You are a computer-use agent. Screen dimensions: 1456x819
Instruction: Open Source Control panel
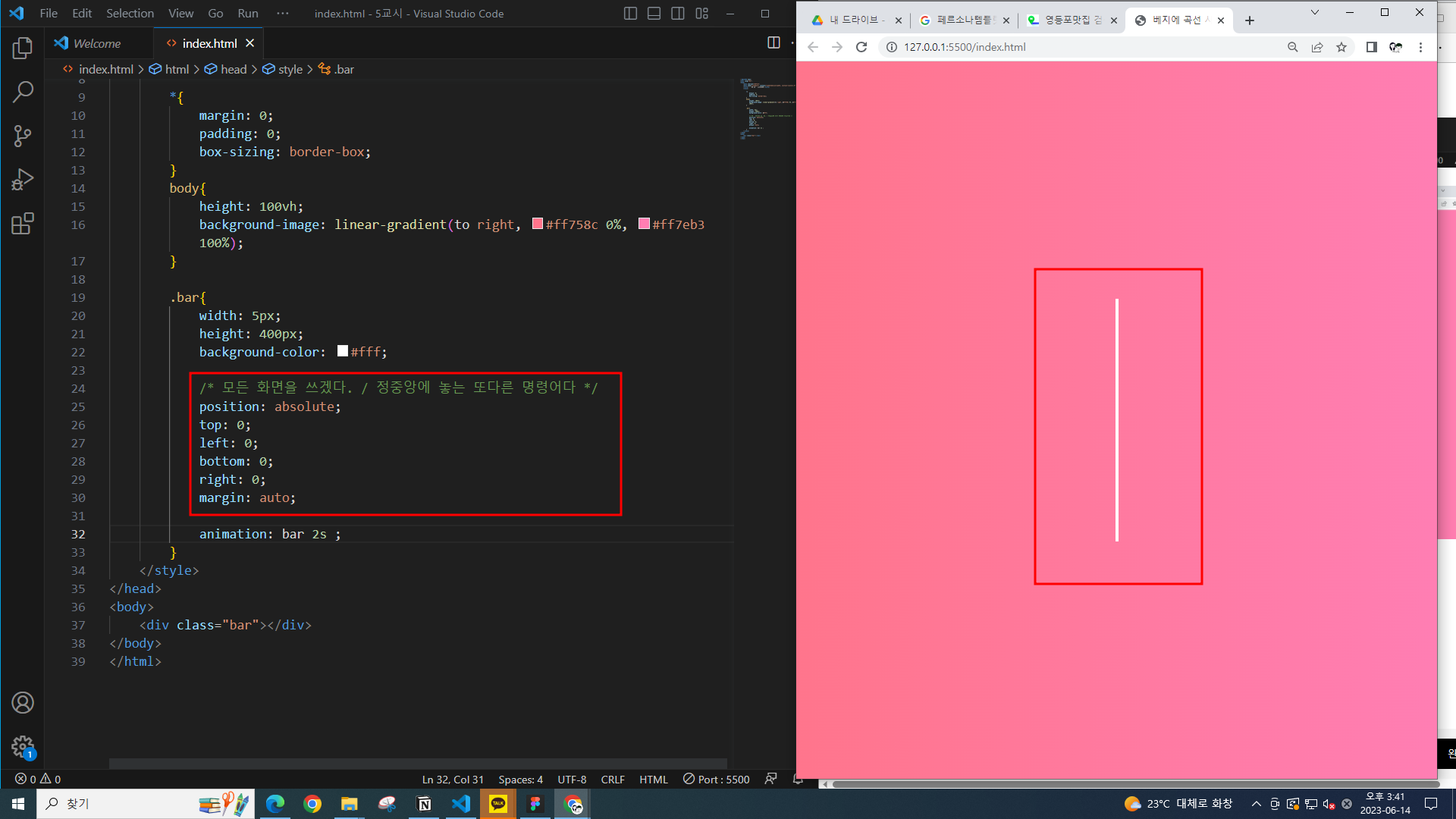coord(23,136)
